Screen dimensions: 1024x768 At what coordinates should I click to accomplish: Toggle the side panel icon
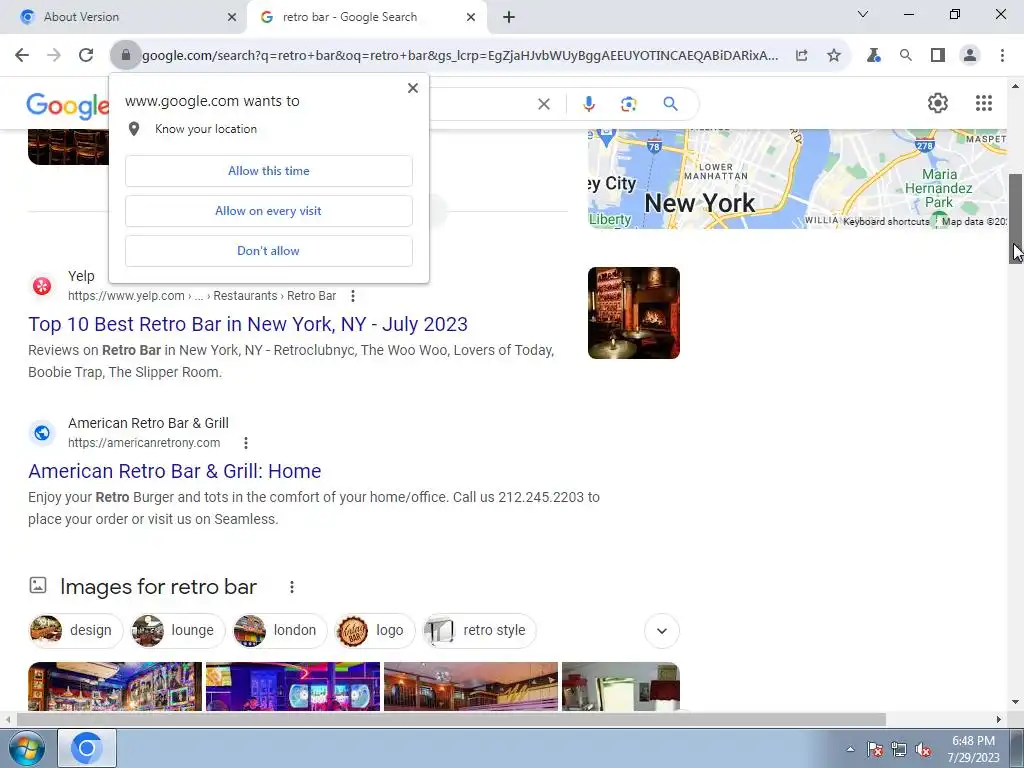coord(938,56)
